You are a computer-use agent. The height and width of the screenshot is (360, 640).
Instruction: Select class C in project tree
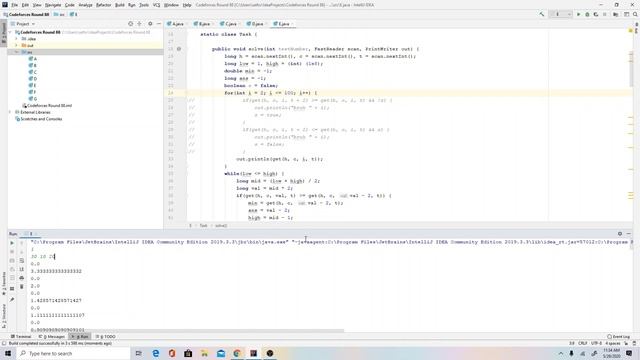(x=33, y=72)
